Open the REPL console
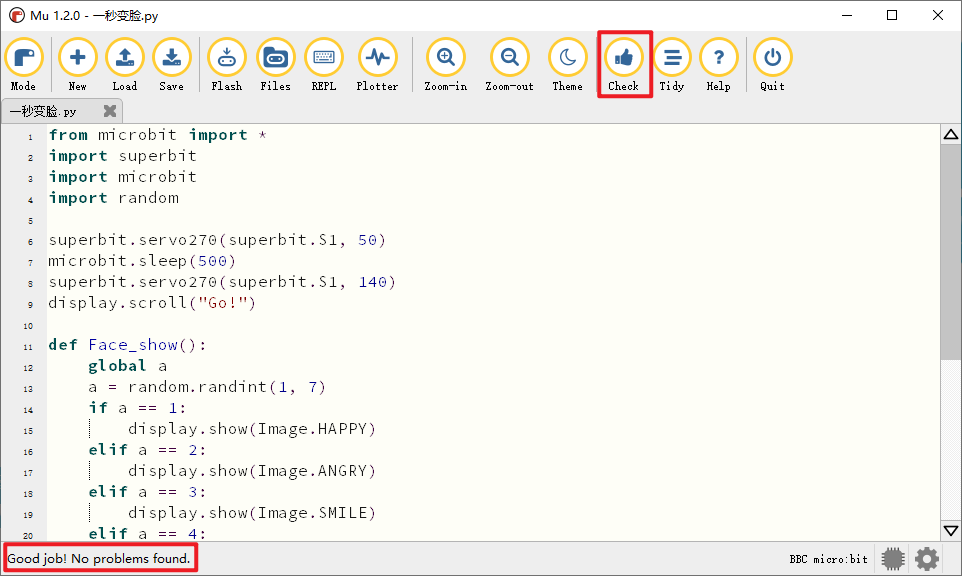This screenshot has width=962, height=576. coord(323,65)
